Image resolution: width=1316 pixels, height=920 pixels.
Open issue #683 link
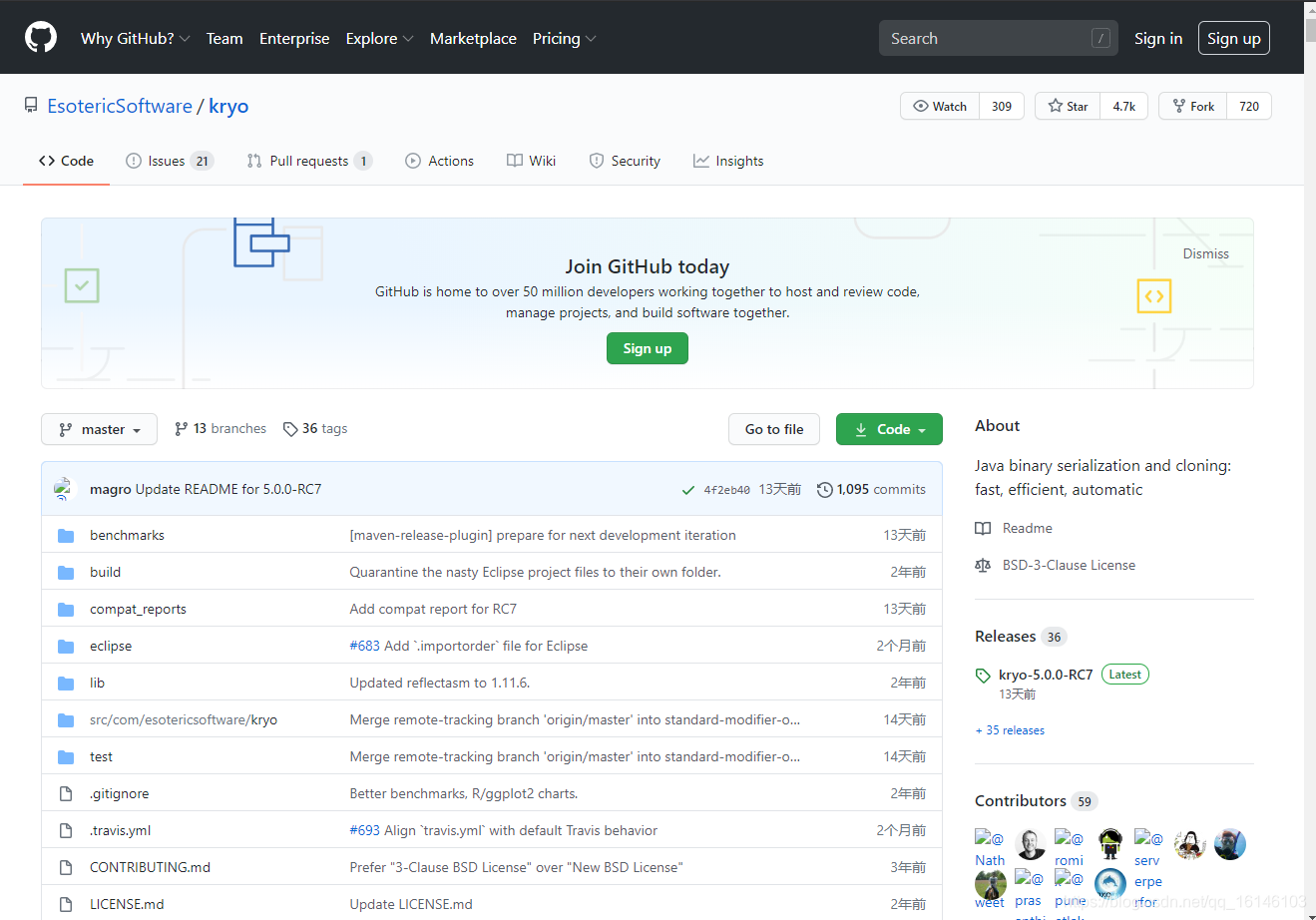pos(364,646)
